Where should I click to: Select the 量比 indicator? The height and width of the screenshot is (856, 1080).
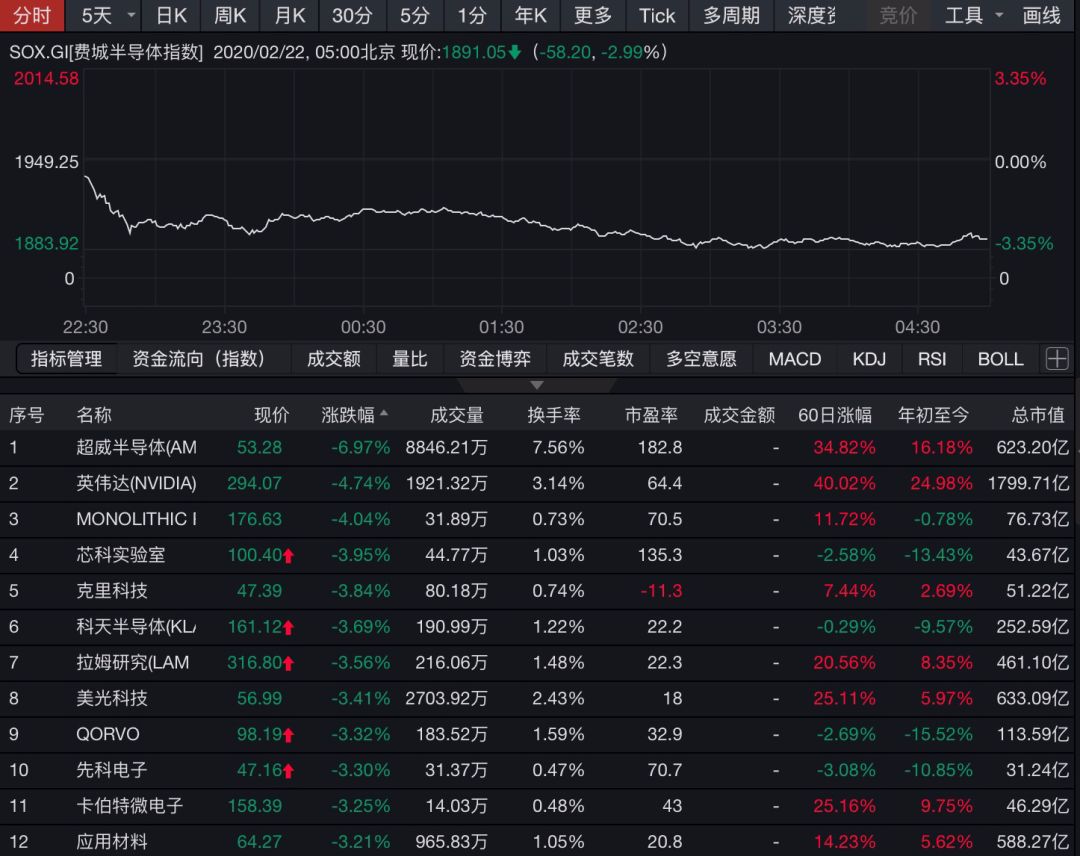(x=410, y=359)
